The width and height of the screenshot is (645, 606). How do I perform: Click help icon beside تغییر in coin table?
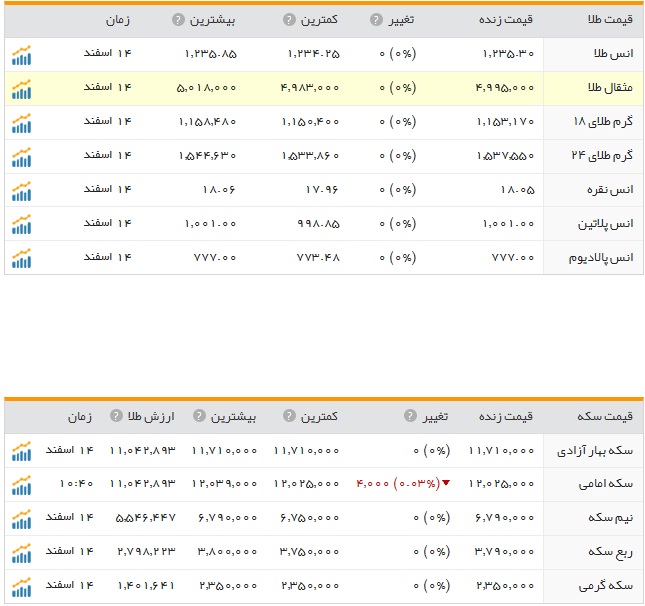coord(410,416)
